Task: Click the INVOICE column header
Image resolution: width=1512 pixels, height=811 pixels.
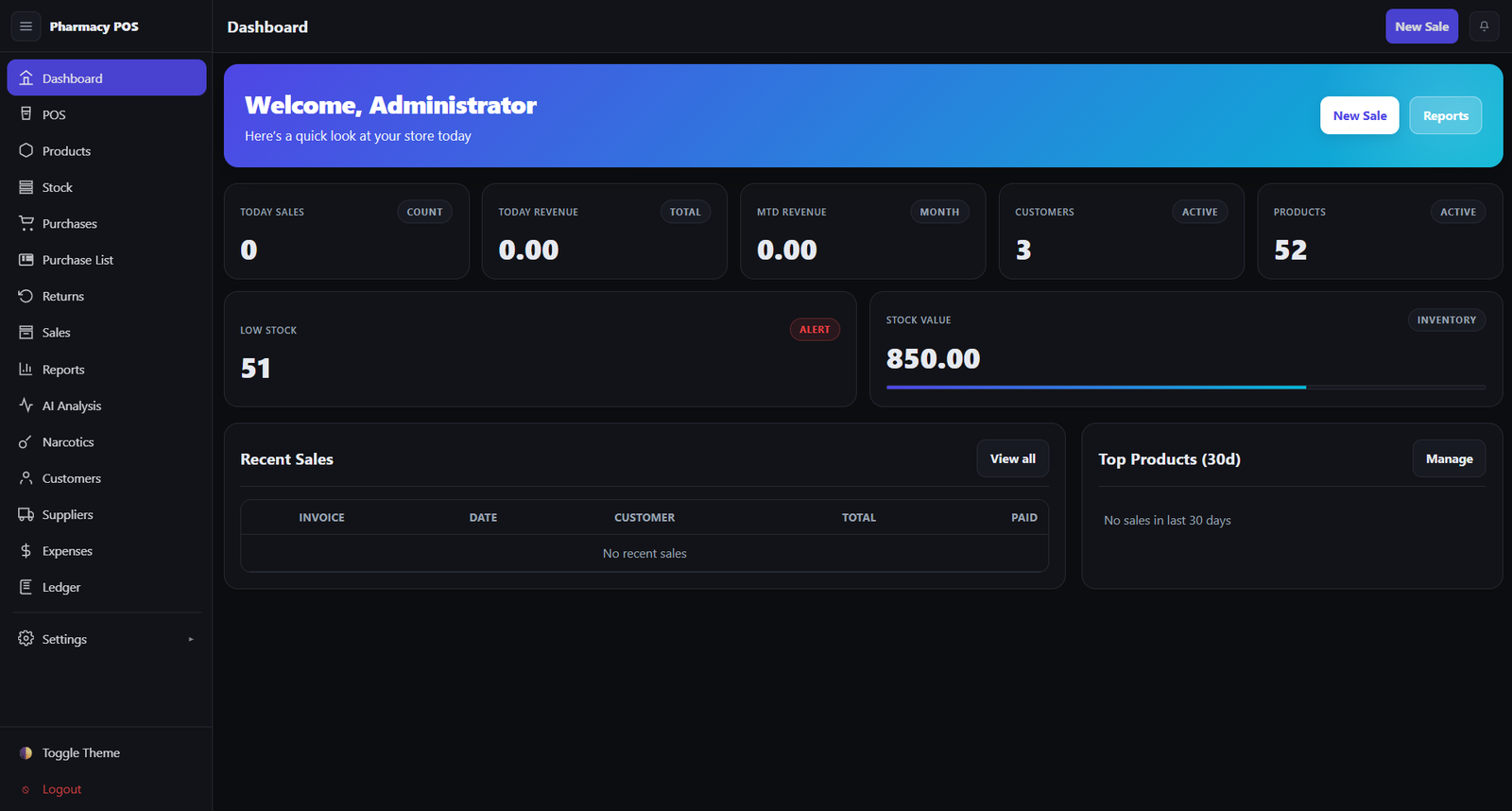Action: [322, 517]
